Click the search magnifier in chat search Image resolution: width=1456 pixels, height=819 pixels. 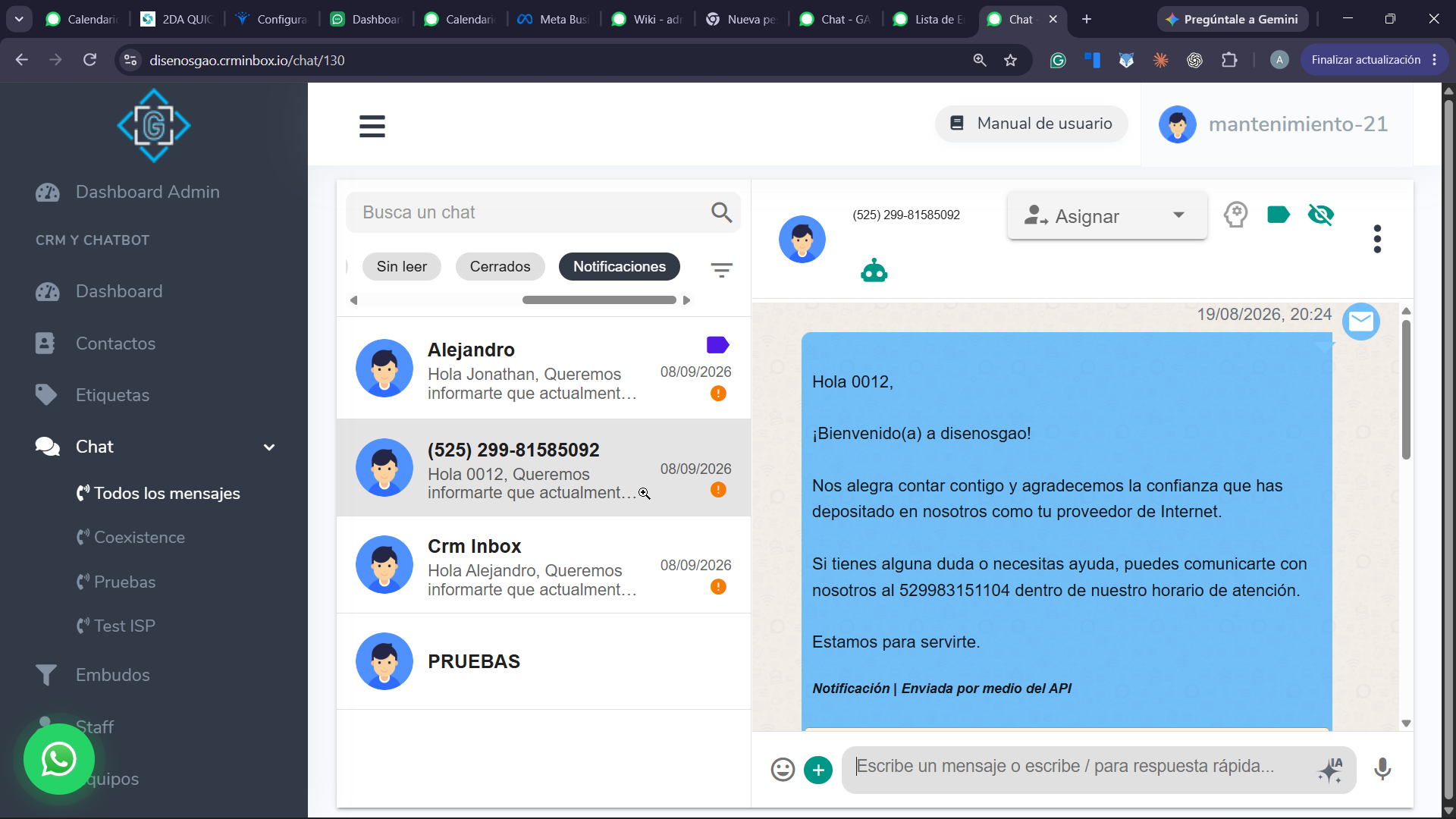coord(721,212)
